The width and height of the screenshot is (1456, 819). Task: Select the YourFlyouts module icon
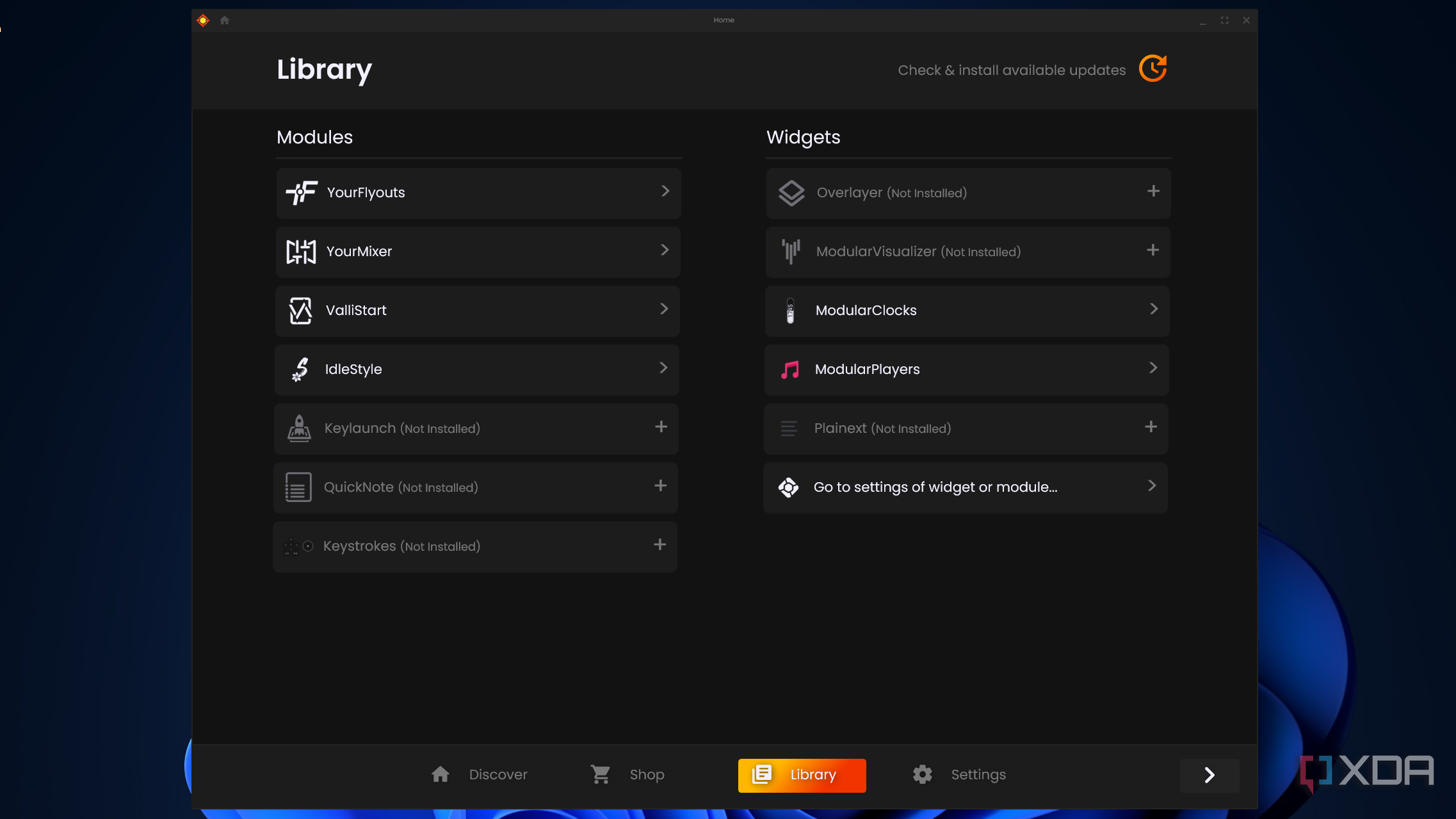pos(301,192)
